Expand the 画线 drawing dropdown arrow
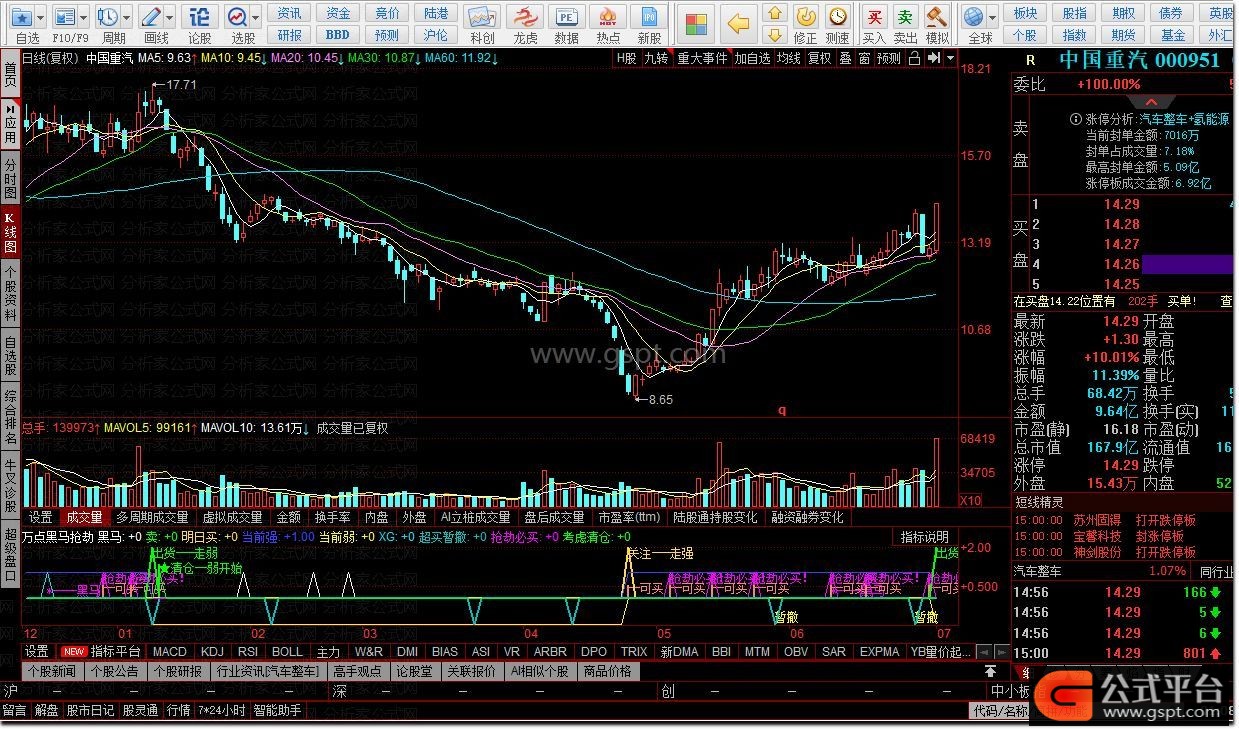 click(x=171, y=17)
